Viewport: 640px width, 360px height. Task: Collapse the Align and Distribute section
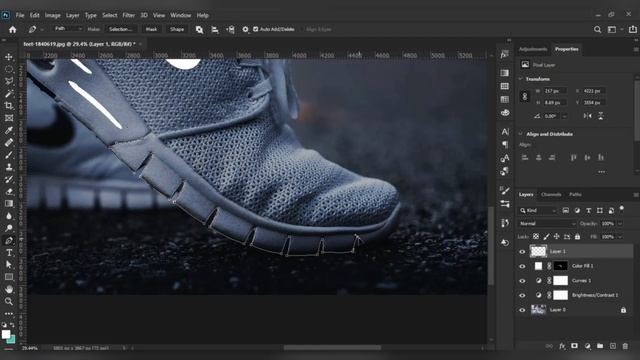point(520,134)
